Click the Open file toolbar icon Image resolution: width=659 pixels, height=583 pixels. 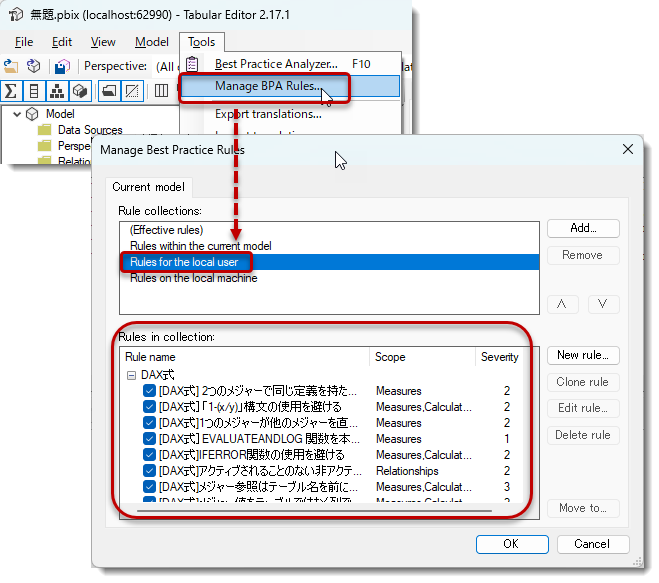click(x=11, y=66)
